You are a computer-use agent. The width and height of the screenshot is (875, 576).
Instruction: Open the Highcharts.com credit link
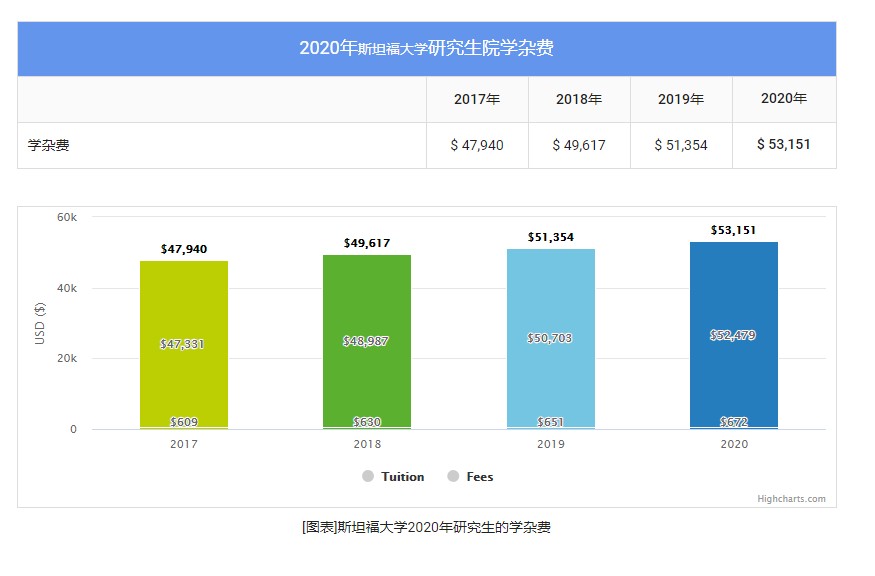pos(791,499)
